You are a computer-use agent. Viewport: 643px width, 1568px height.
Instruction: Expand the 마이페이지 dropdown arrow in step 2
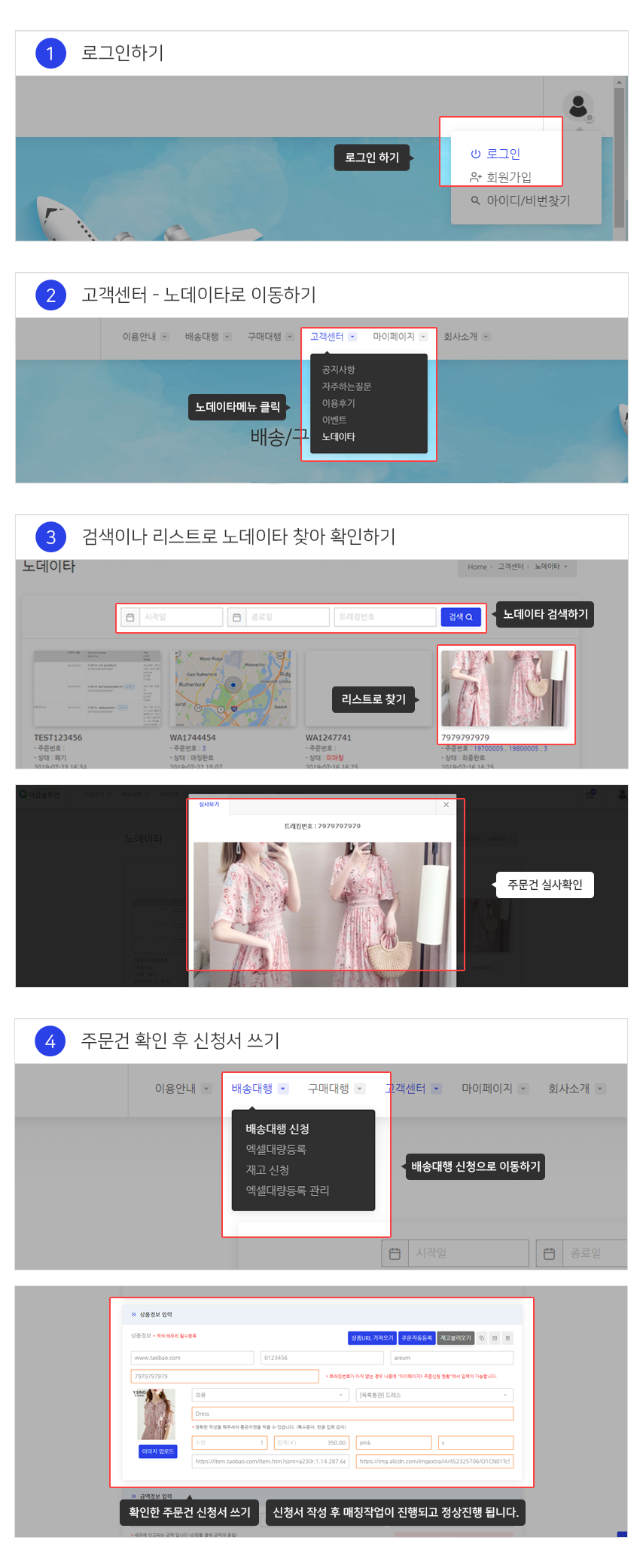423,337
